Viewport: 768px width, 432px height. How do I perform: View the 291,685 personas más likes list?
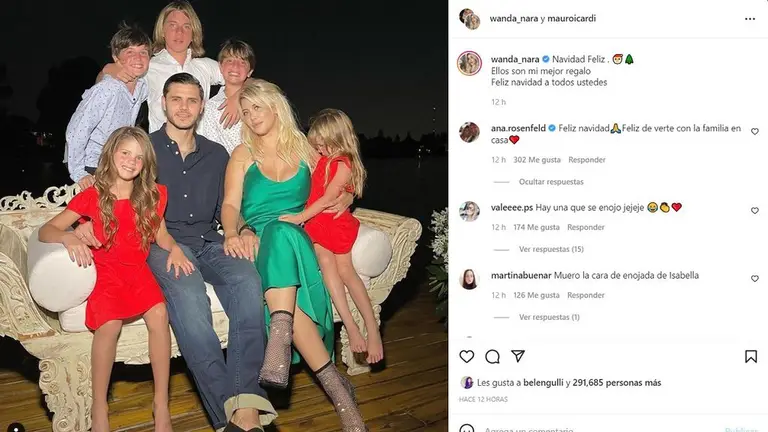[x=617, y=383]
